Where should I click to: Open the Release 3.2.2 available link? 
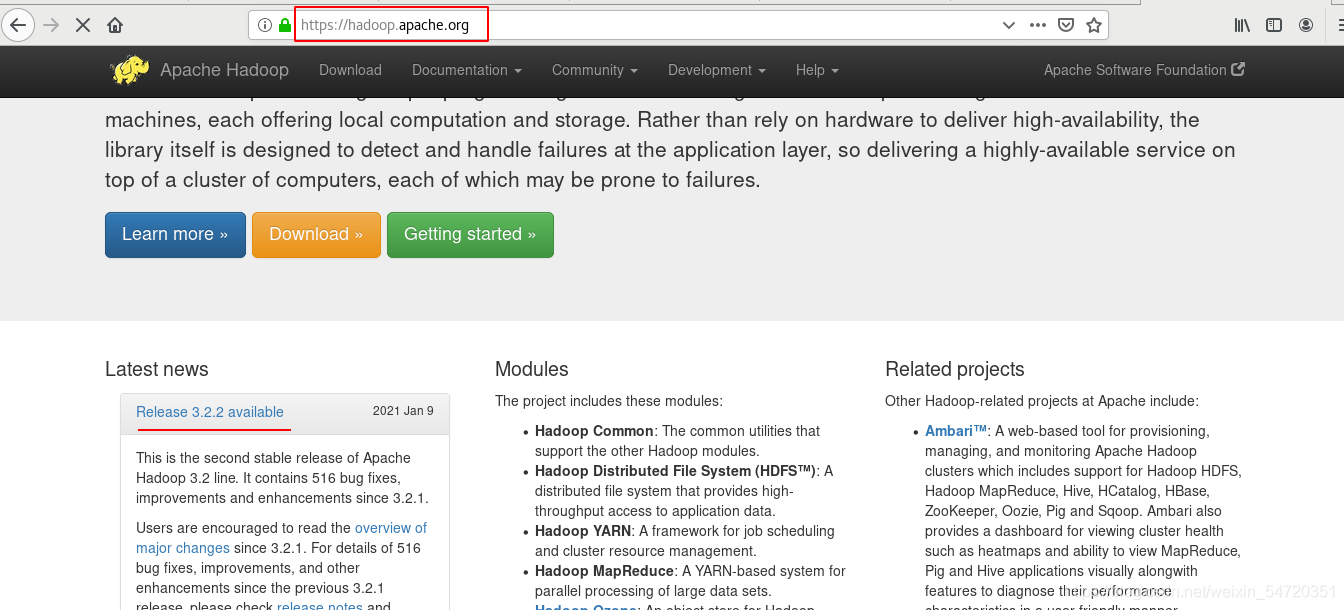tap(210, 412)
